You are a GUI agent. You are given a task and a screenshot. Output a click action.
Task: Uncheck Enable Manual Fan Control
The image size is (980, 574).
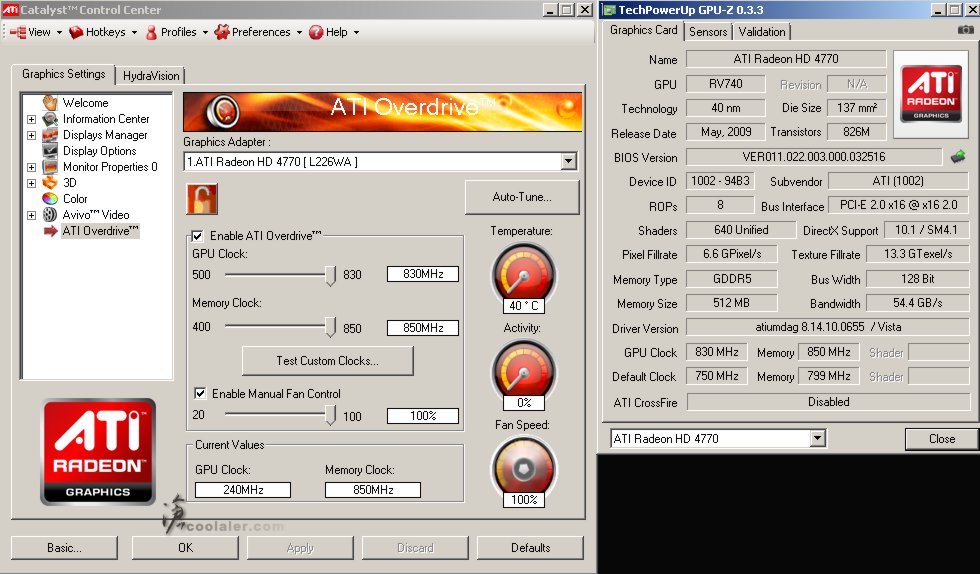pyautogui.click(x=200, y=393)
